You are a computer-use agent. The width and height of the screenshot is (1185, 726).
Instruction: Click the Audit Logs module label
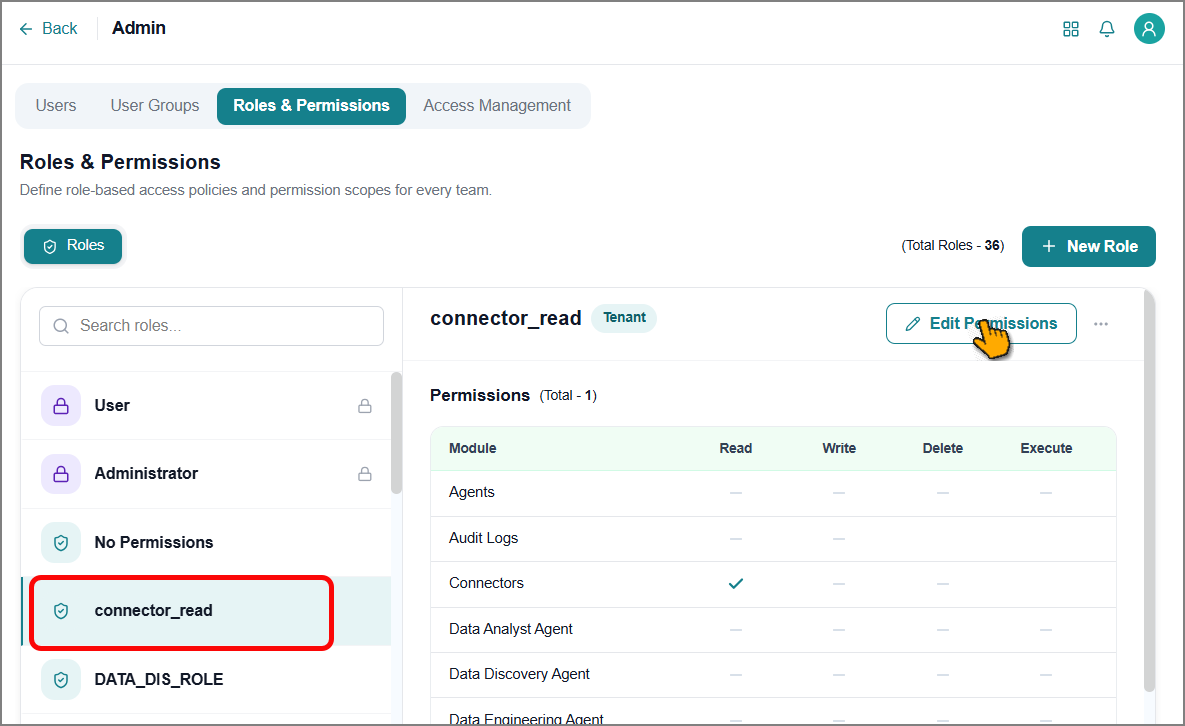pos(484,538)
